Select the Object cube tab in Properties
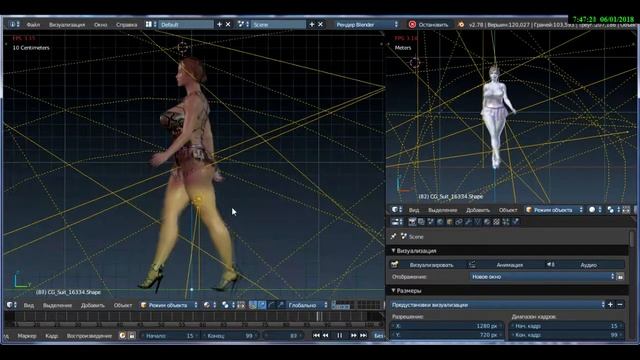Screen dimensions: 640x360 [449, 222]
